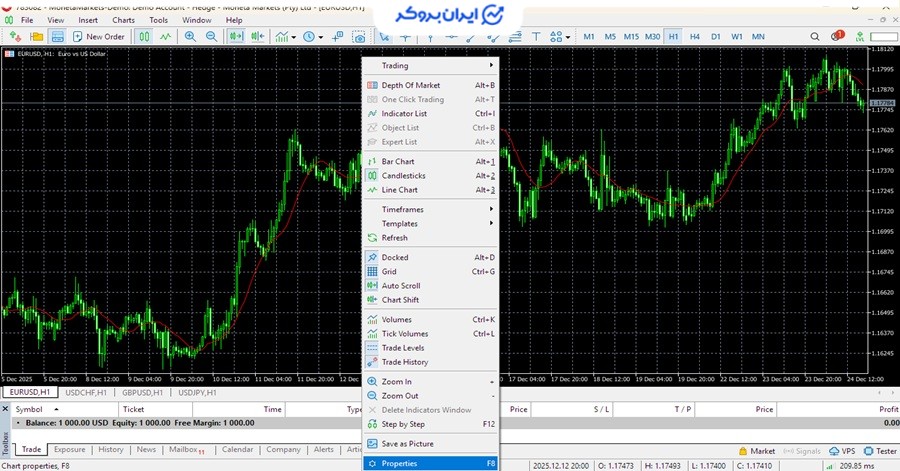Open the Charts menu in menu bar

point(123,20)
